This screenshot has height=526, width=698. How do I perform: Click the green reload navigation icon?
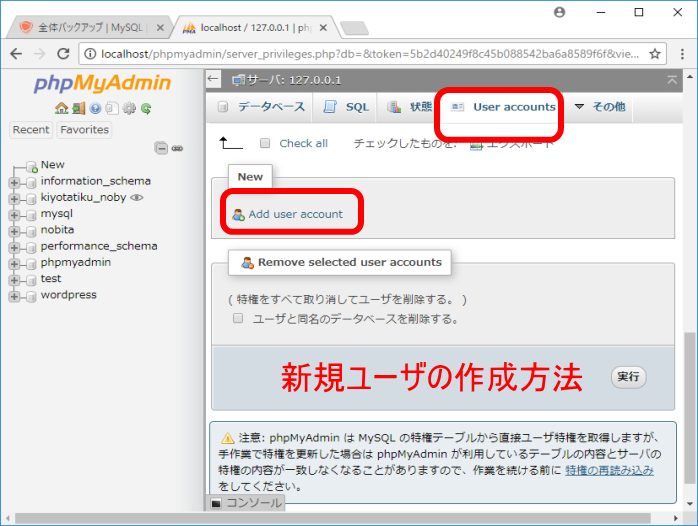tap(146, 108)
